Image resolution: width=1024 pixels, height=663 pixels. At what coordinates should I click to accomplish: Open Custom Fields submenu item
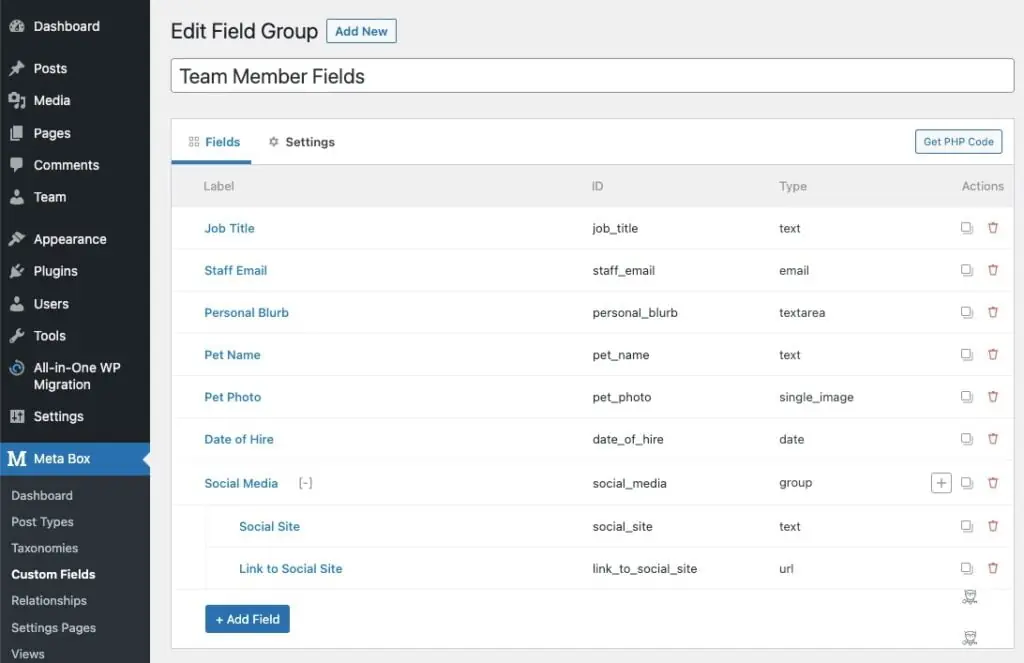point(54,574)
